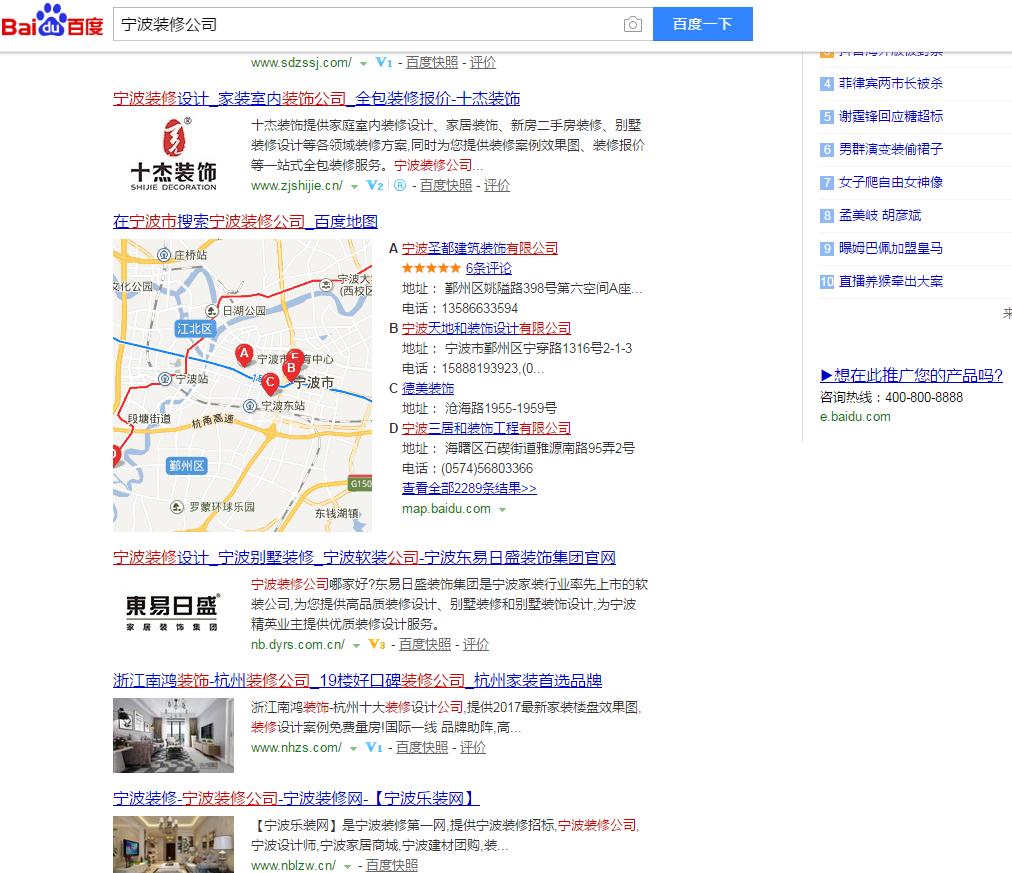Open 宁波乐装网 result title link
The height and width of the screenshot is (873, 1012).
click(296, 799)
